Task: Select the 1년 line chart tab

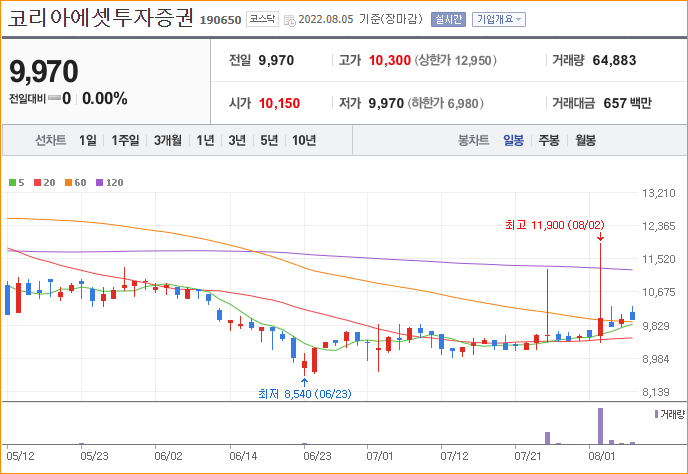Action: [x=205, y=140]
